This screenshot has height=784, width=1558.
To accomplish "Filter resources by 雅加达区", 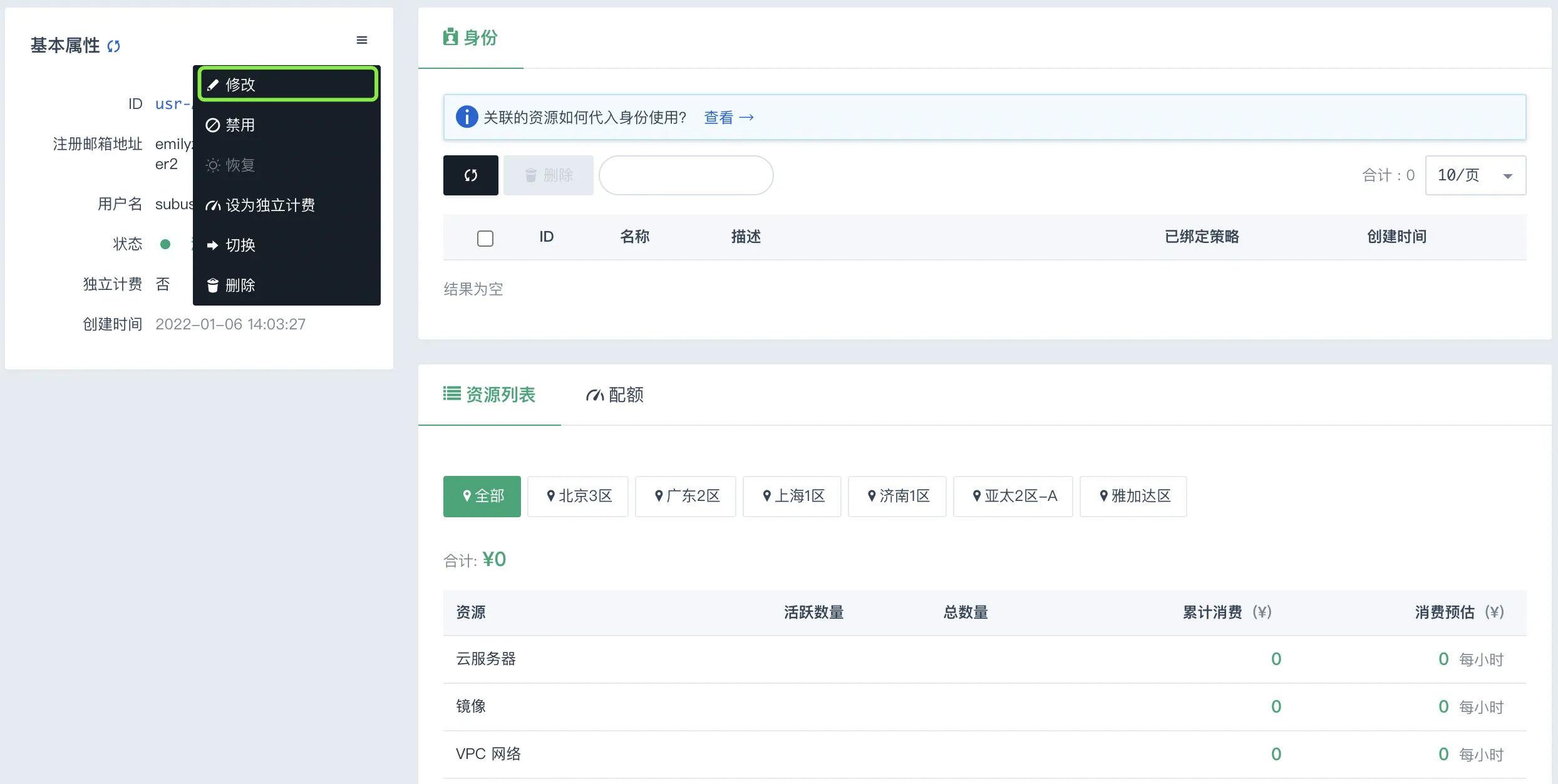I will [1133, 496].
